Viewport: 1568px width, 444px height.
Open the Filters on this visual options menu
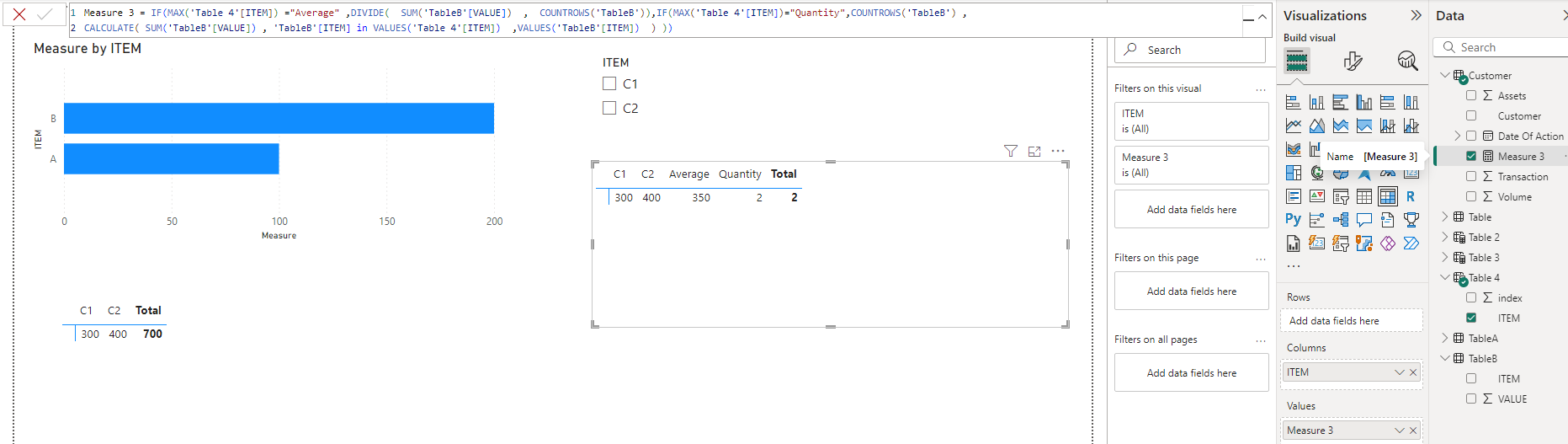(x=1260, y=89)
